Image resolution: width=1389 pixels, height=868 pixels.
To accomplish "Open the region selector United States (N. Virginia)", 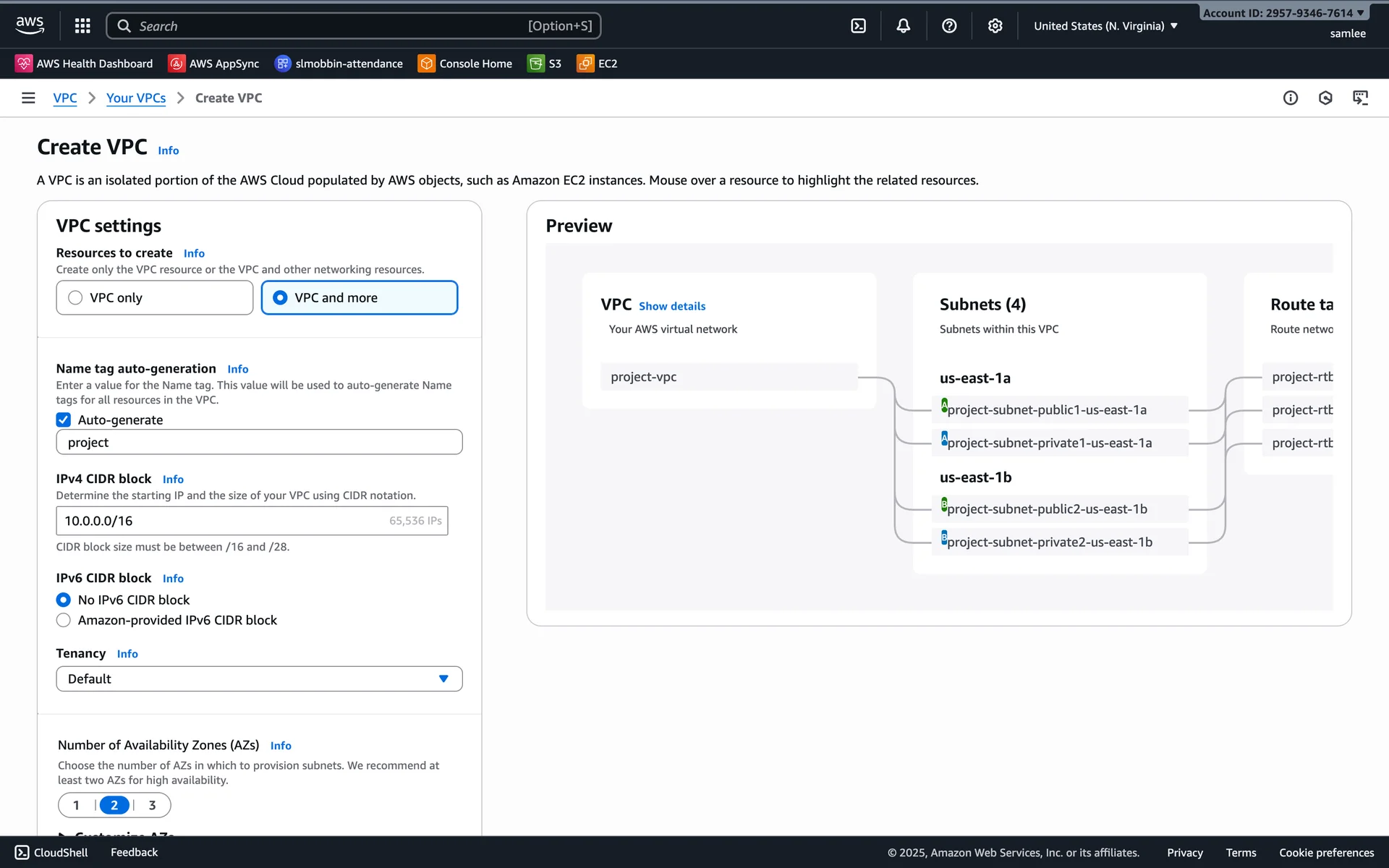I will click(x=1105, y=26).
